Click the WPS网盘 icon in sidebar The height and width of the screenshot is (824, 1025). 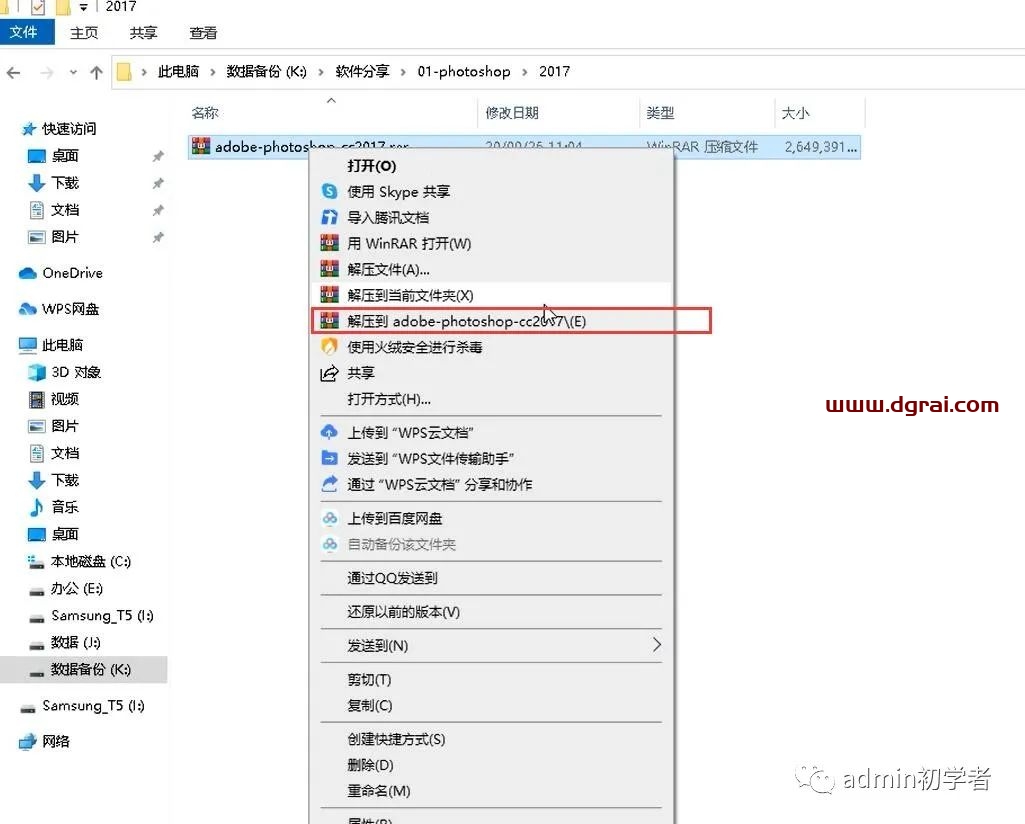[27, 309]
